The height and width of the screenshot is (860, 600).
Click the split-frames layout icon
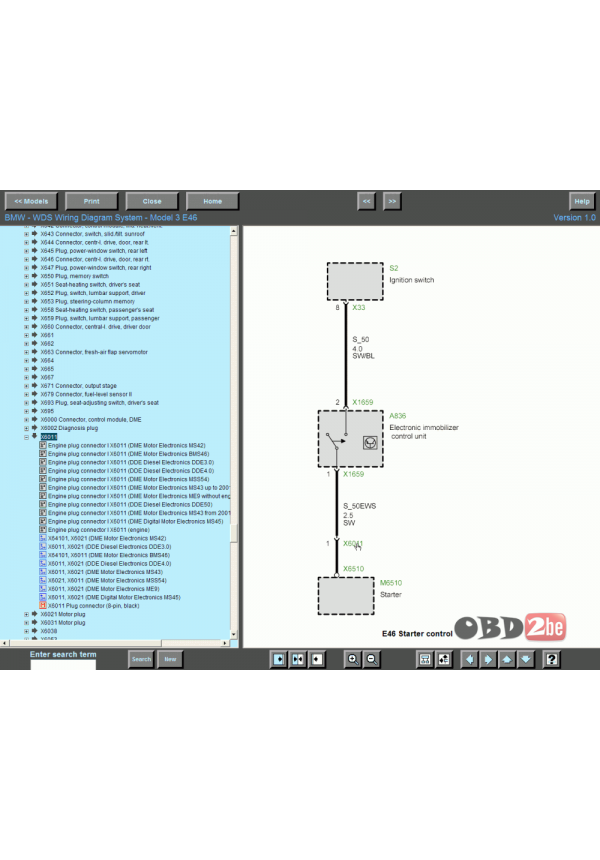pyautogui.click(x=297, y=659)
